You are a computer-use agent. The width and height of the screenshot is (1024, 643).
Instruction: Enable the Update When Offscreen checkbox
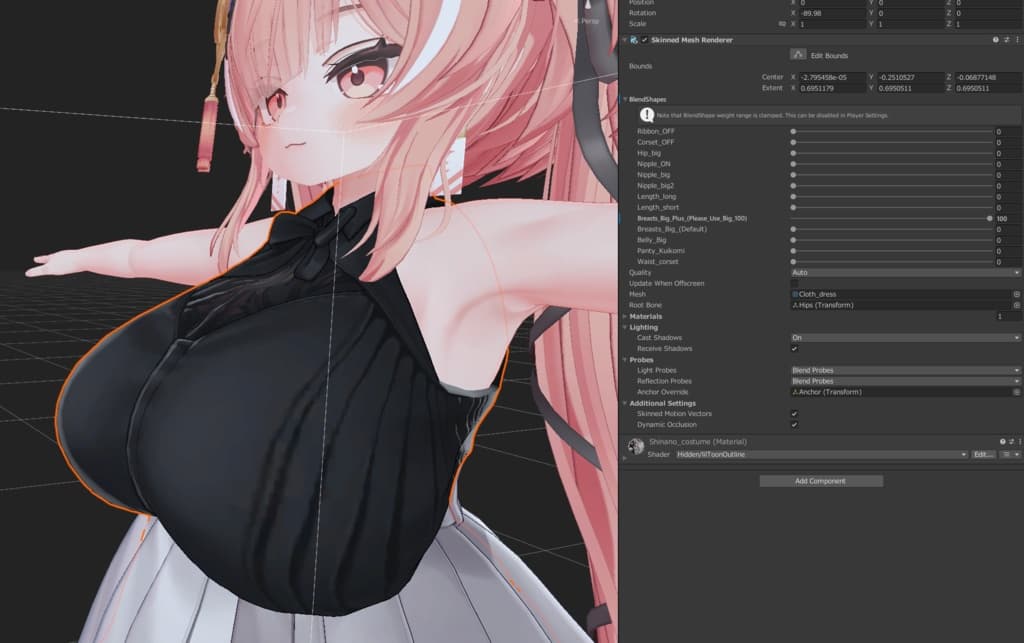pyautogui.click(x=794, y=283)
